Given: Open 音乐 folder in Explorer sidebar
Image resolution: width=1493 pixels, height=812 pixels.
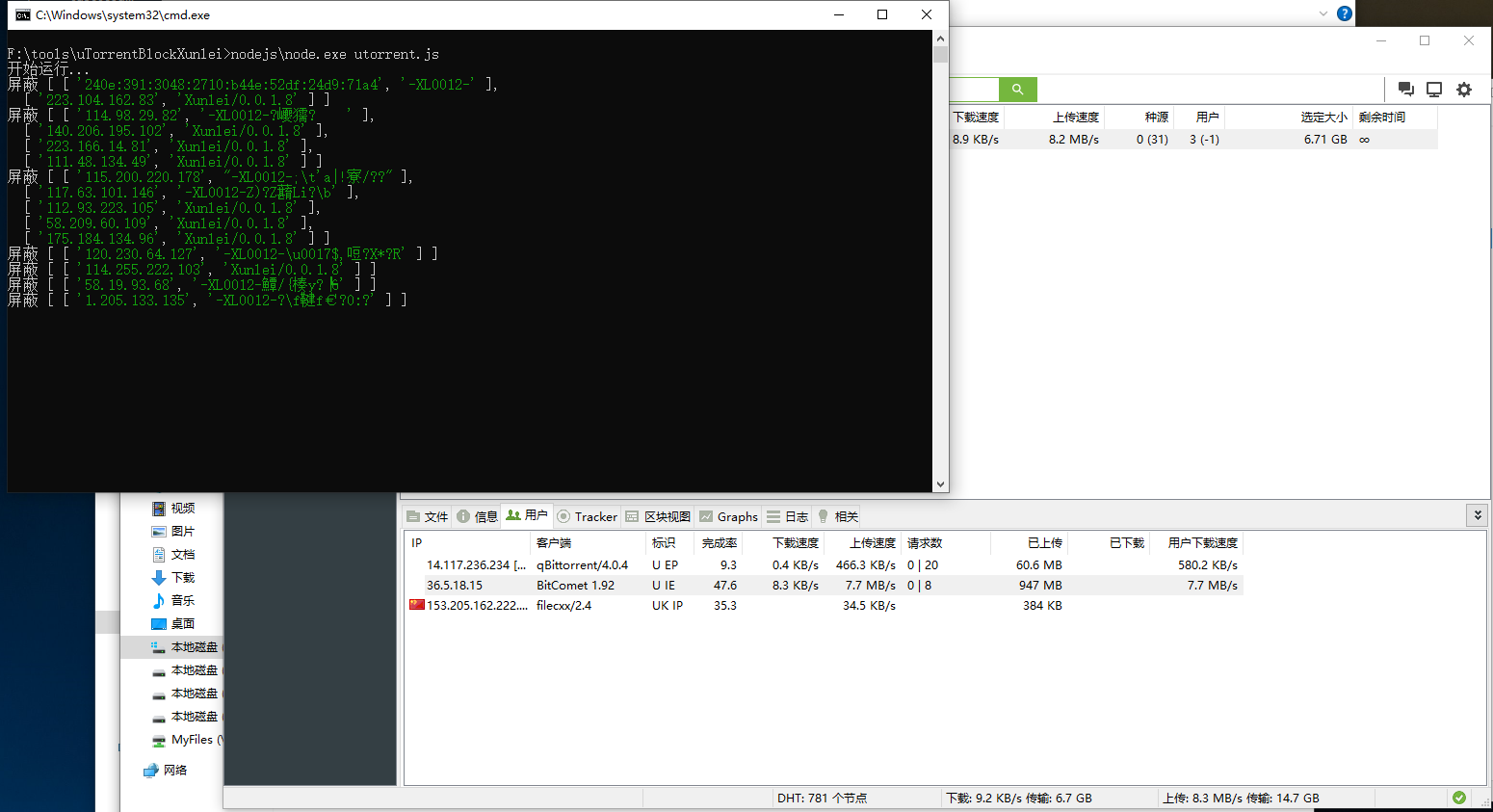Looking at the screenshot, I should point(173,601).
